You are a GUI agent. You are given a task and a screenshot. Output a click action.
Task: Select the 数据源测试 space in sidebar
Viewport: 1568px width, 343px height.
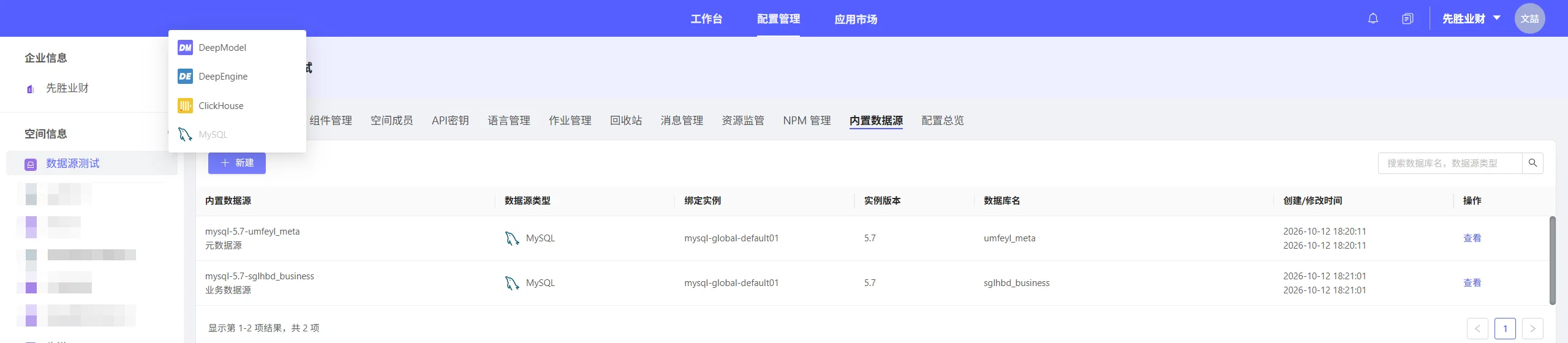click(92, 164)
